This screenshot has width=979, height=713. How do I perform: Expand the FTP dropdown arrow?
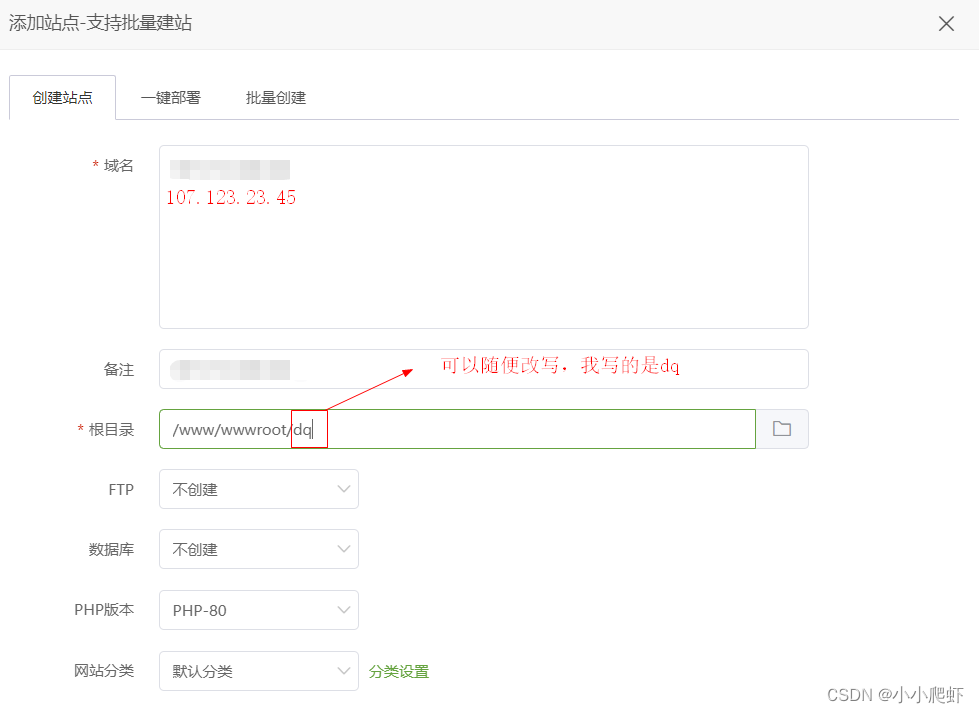pos(343,489)
